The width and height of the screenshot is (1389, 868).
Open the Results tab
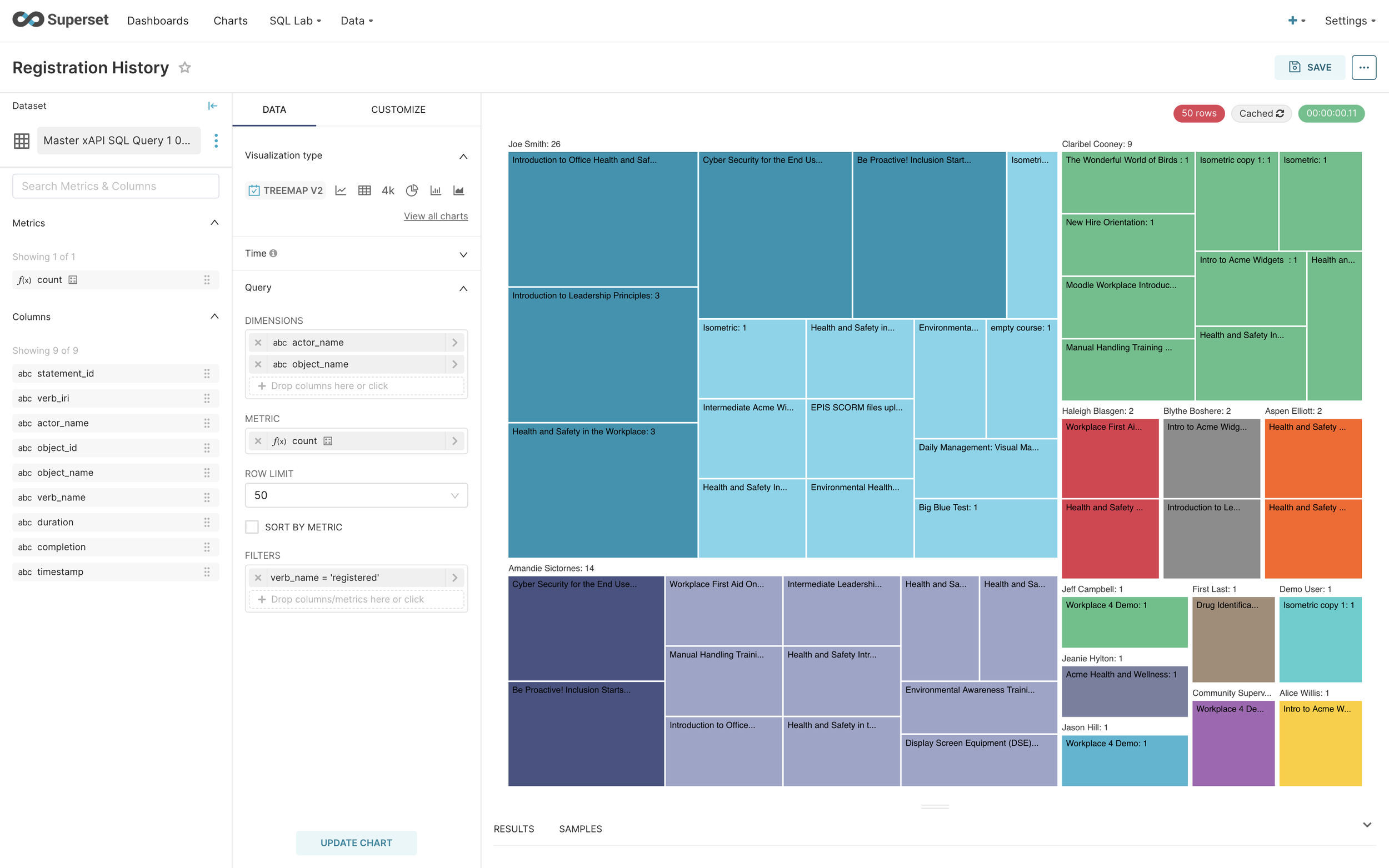click(513, 829)
